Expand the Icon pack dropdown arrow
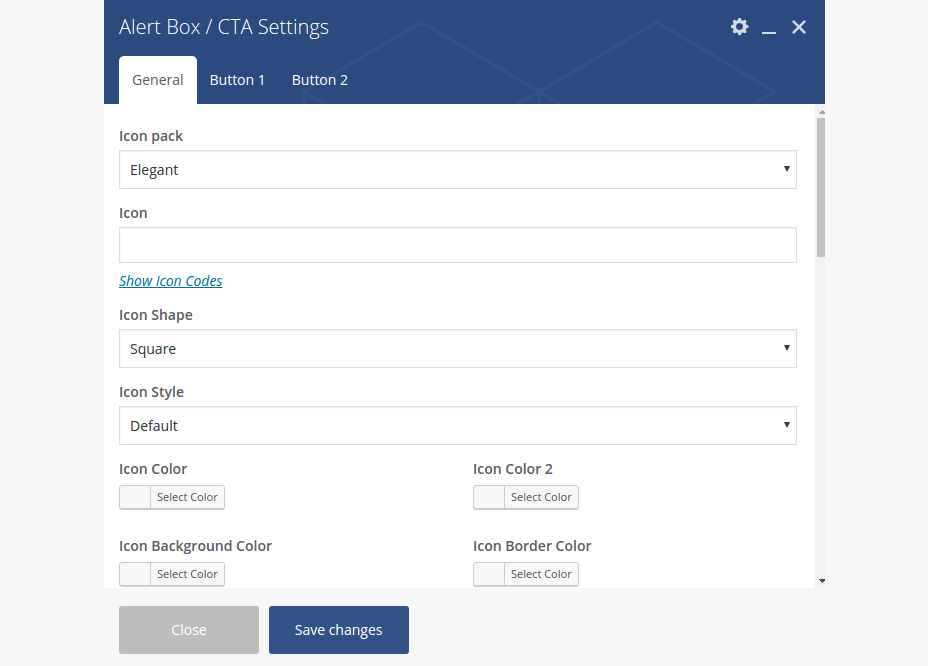Image resolution: width=928 pixels, height=666 pixels. [787, 170]
